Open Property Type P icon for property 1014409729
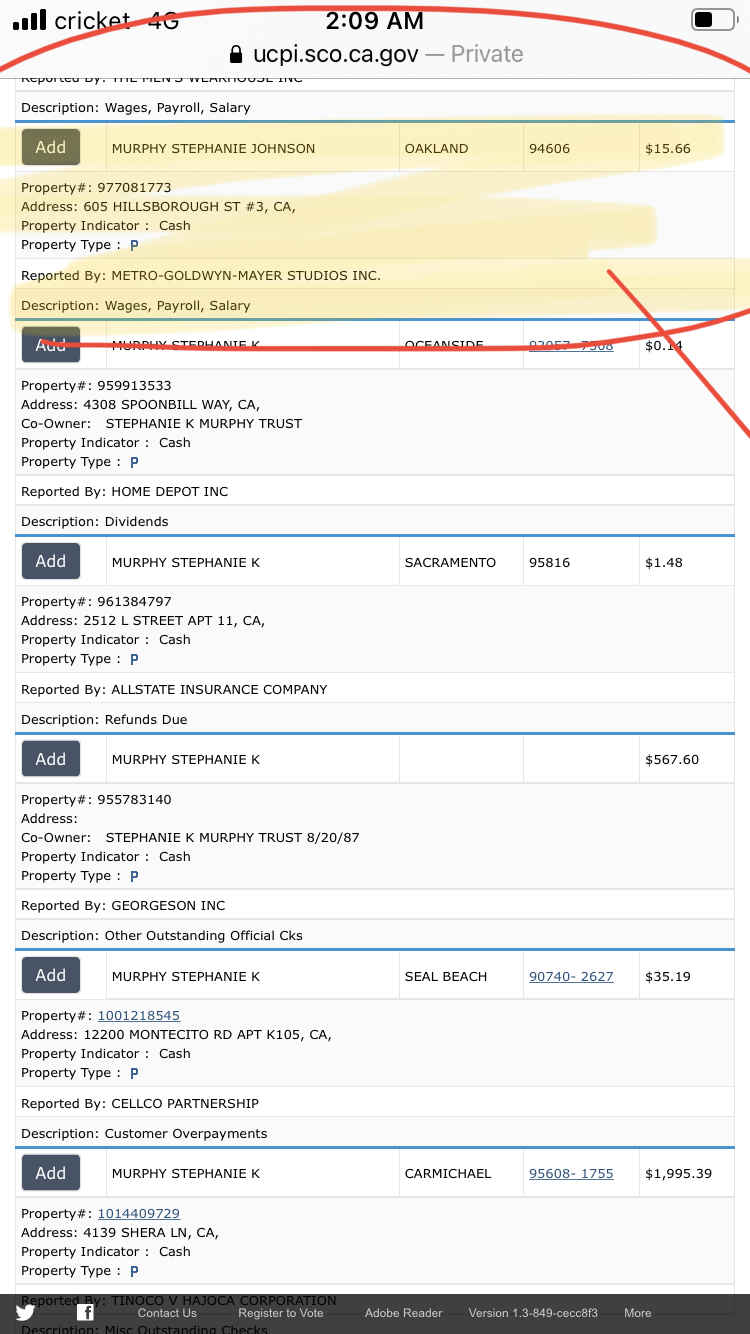Viewport: 750px width, 1334px height. (x=134, y=1271)
